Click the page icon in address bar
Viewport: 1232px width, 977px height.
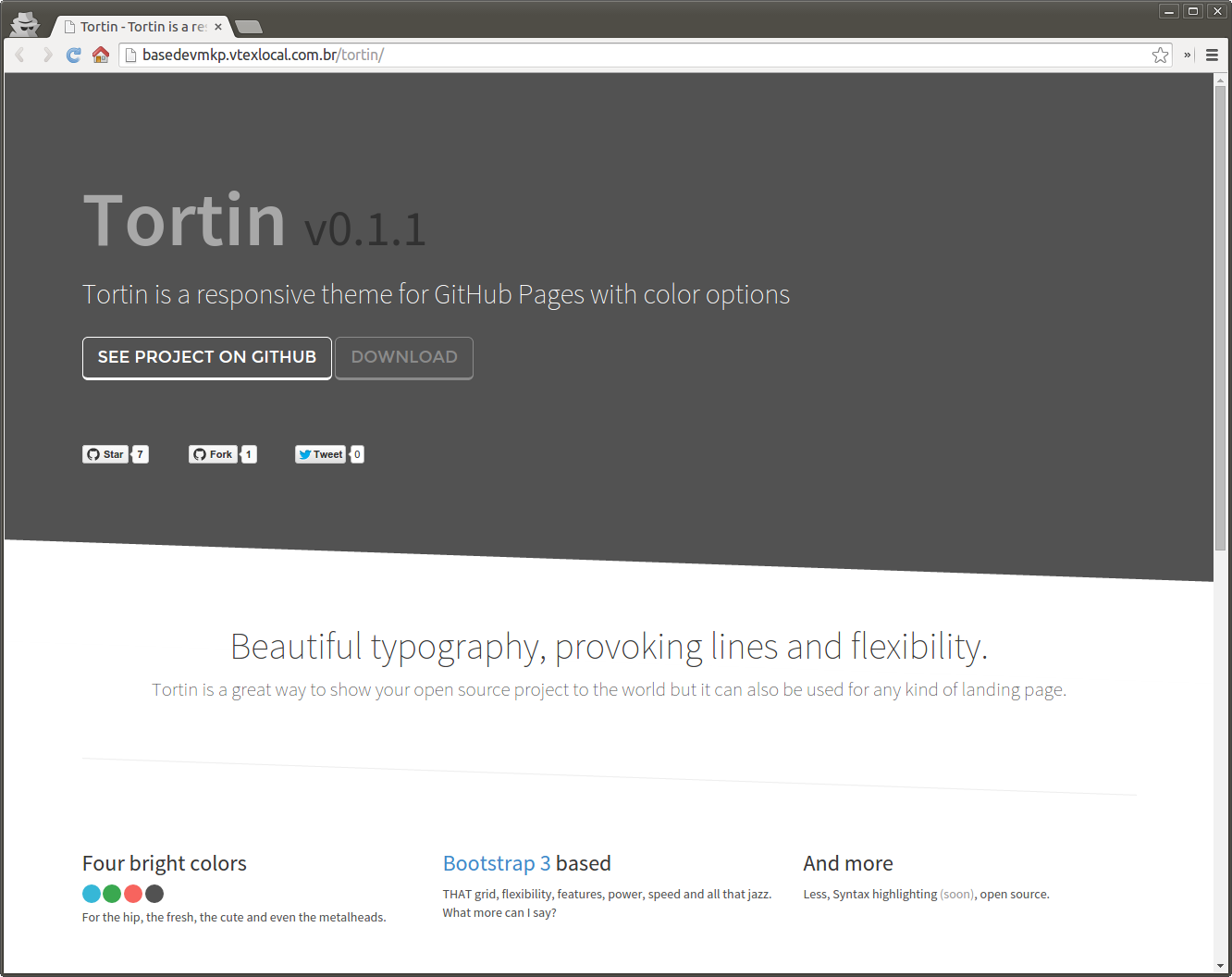(x=130, y=55)
